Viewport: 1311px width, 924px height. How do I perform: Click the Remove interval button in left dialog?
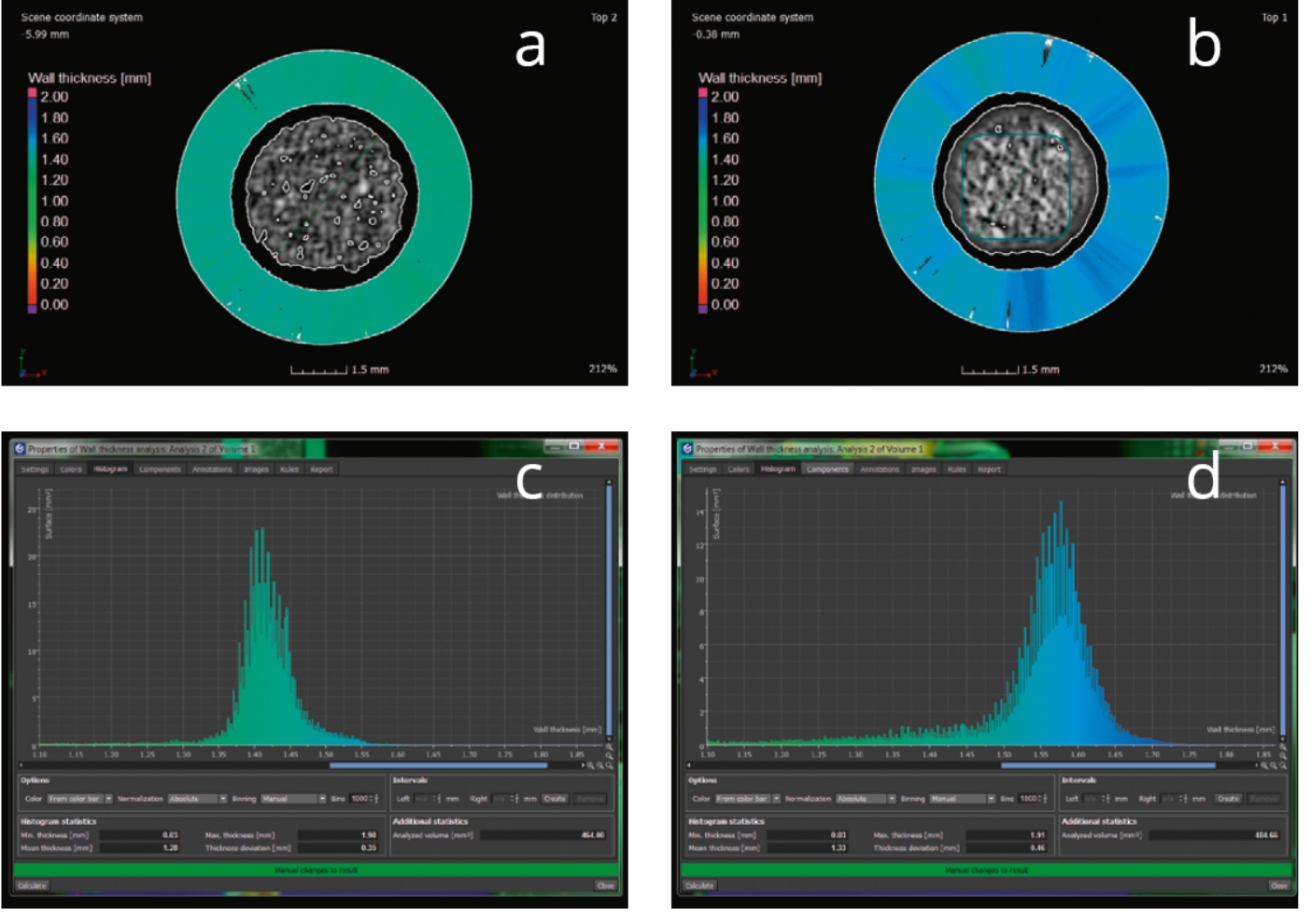coord(589,799)
